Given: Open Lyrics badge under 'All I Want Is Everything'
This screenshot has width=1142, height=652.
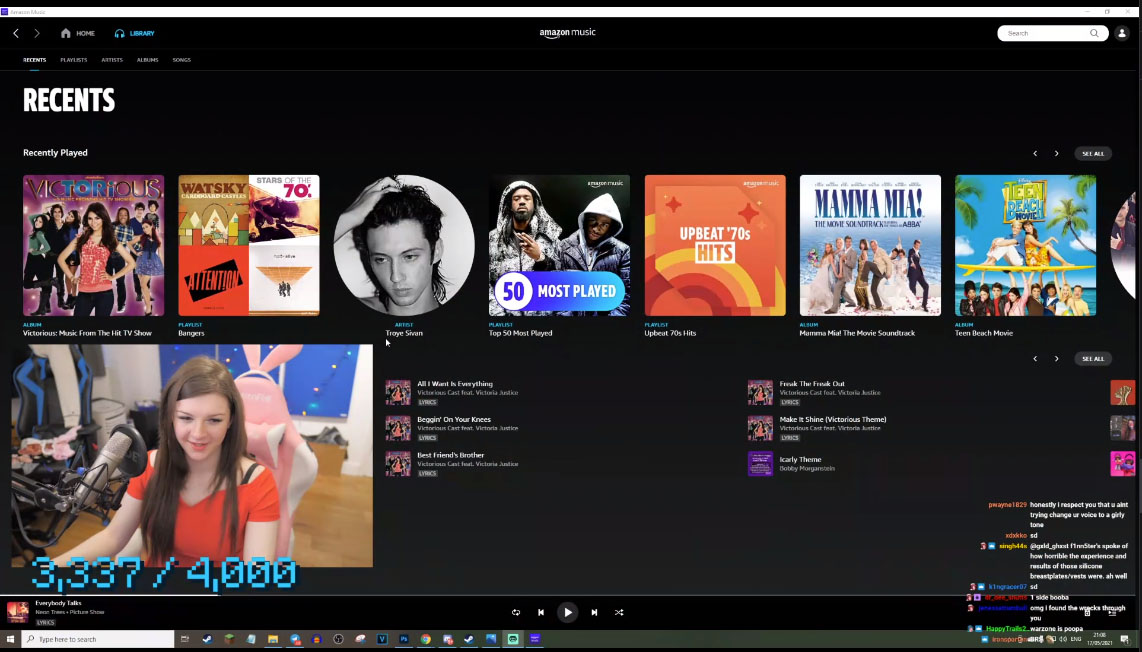Looking at the screenshot, I should [x=428, y=402].
